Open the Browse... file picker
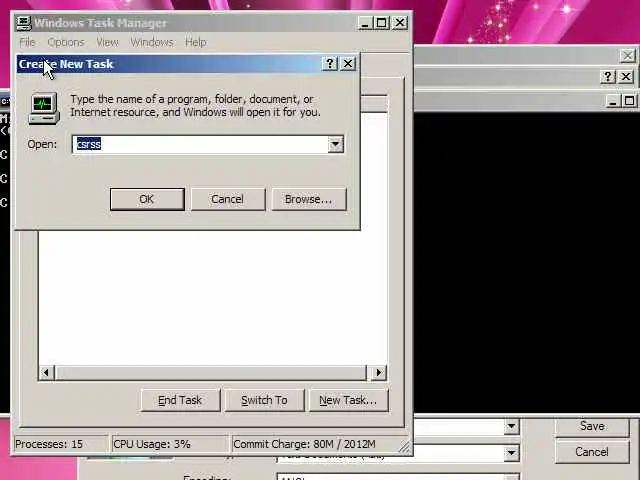Image resolution: width=640 pixels, height=480 pixels. [x=309, y=199]
